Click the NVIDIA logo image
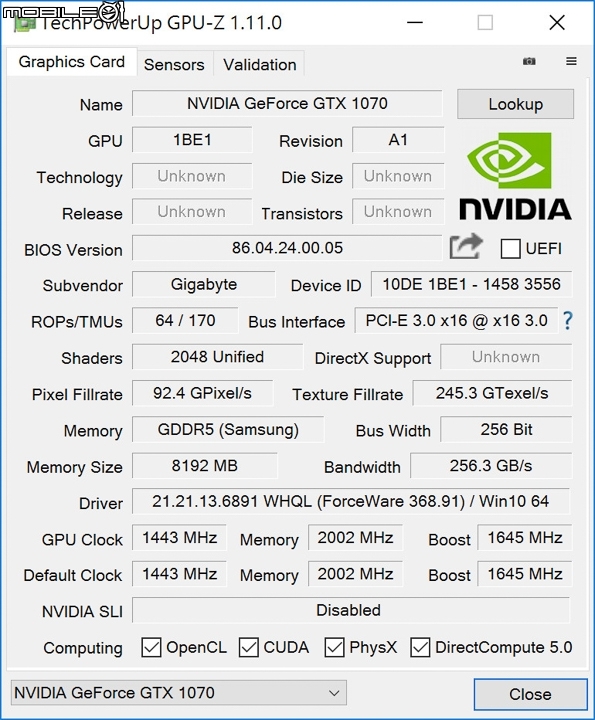The image size is (595, 720). click(515, 176)
